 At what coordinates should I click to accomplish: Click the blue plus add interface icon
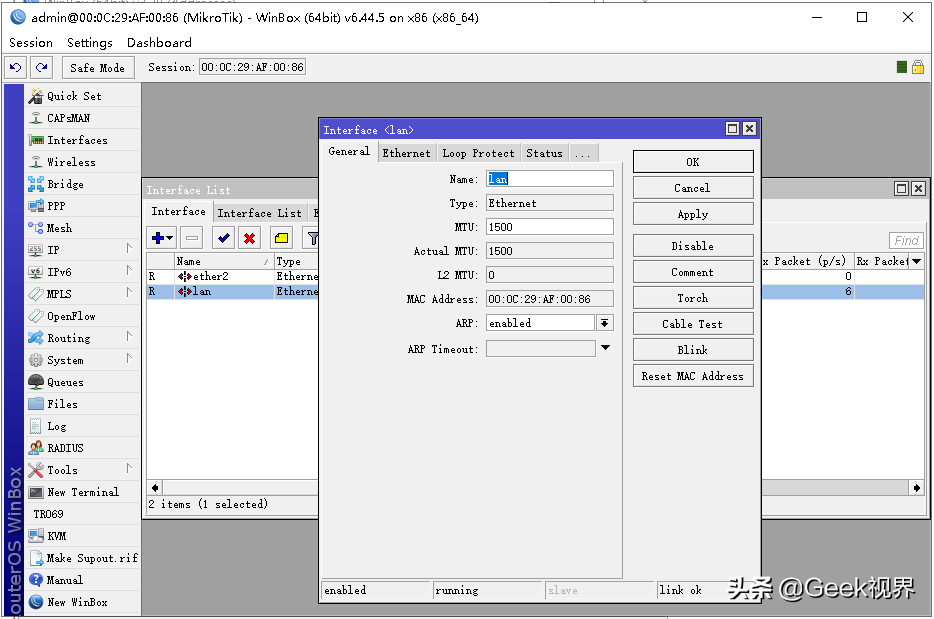point(161,238)
